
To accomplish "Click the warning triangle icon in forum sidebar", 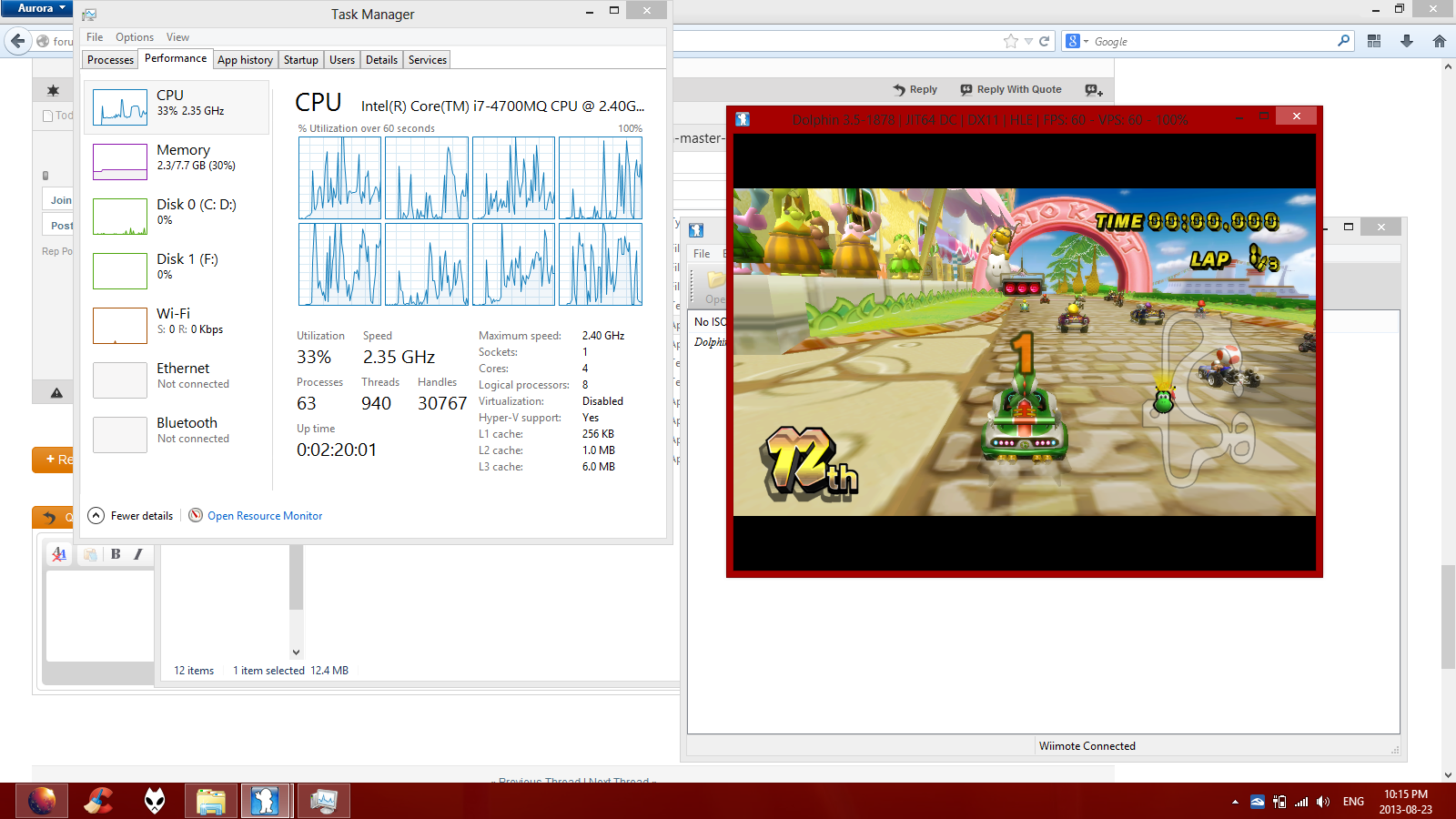I will (x=56, y=393).
